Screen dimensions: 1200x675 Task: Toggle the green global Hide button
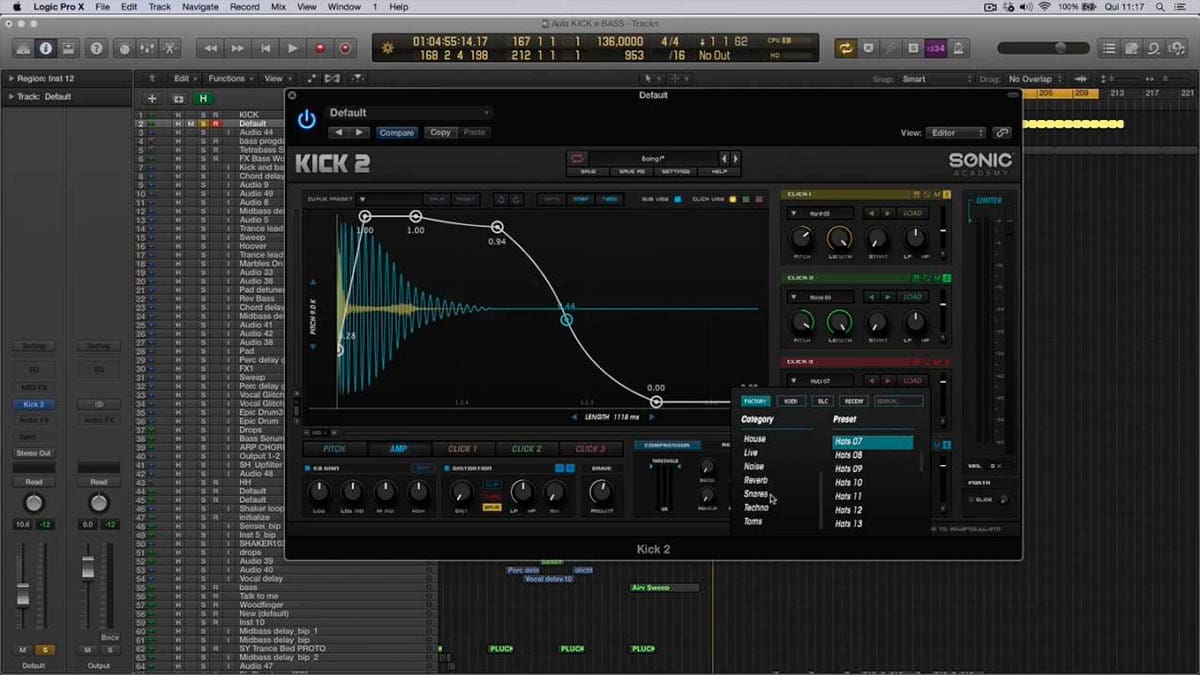pos(204,98)
